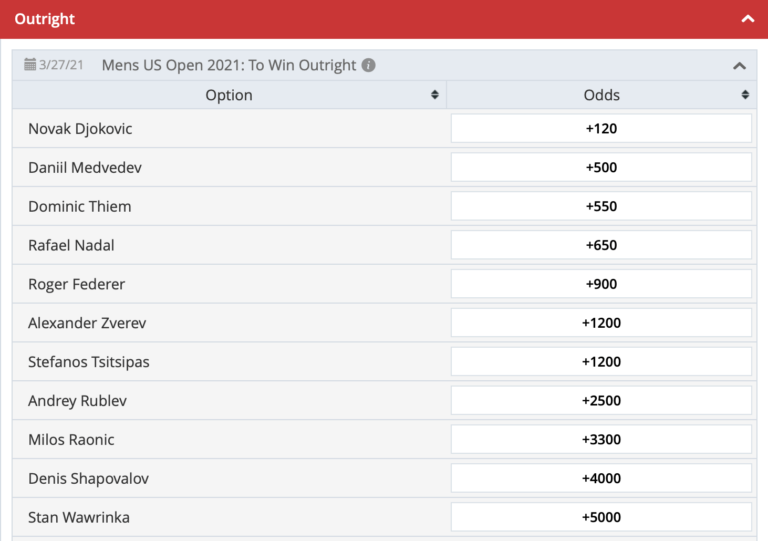Image resolution: width=768 pixels, height=541 pixels.
Task: Select Milos Raonic +3300 odds
Action: pos(601,439)
